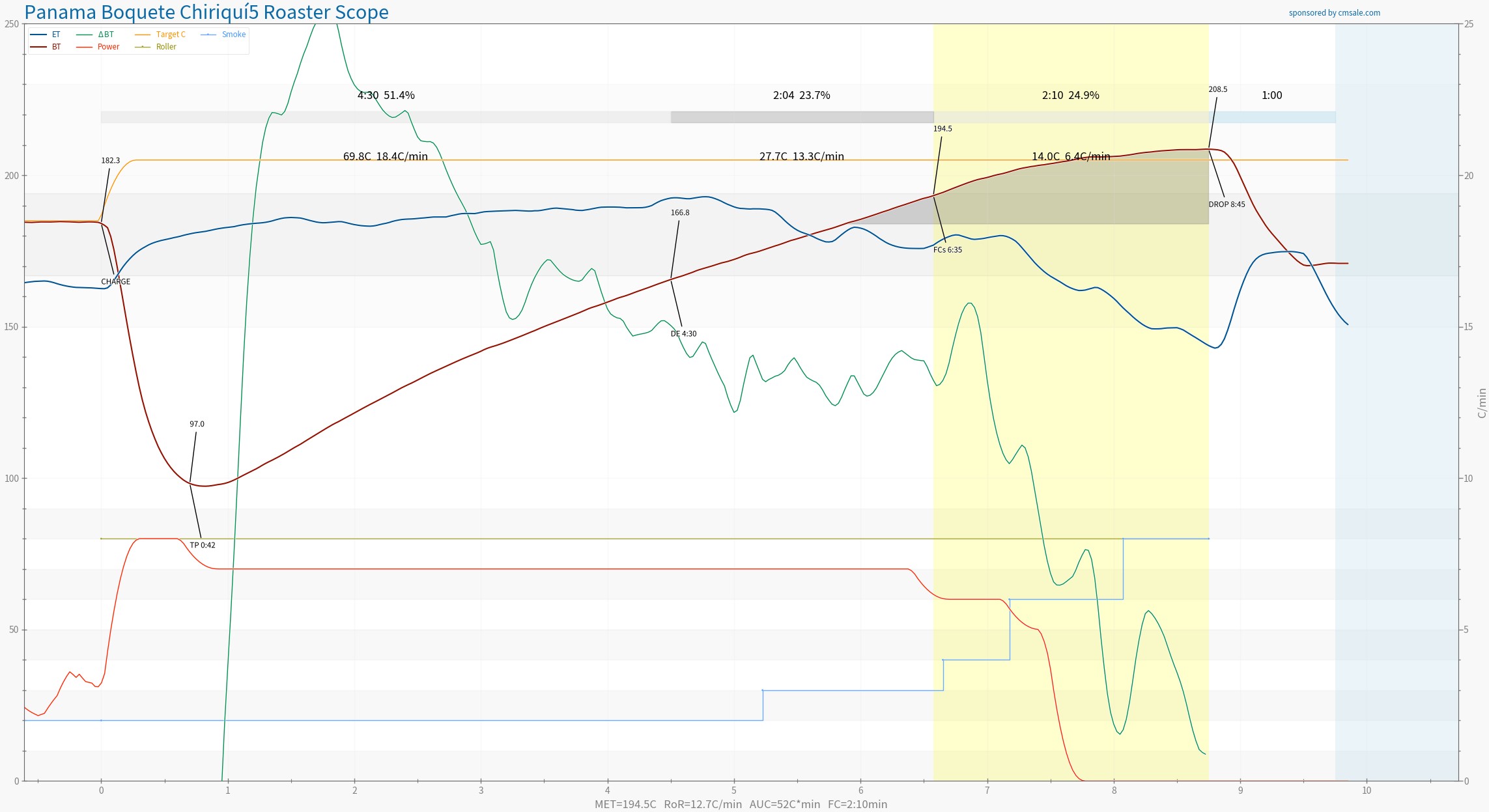Screen dimensions: 1489x812
Task: Toggle the Smoke legend entry
Action: pyautogui.click(x=233, y=35)
